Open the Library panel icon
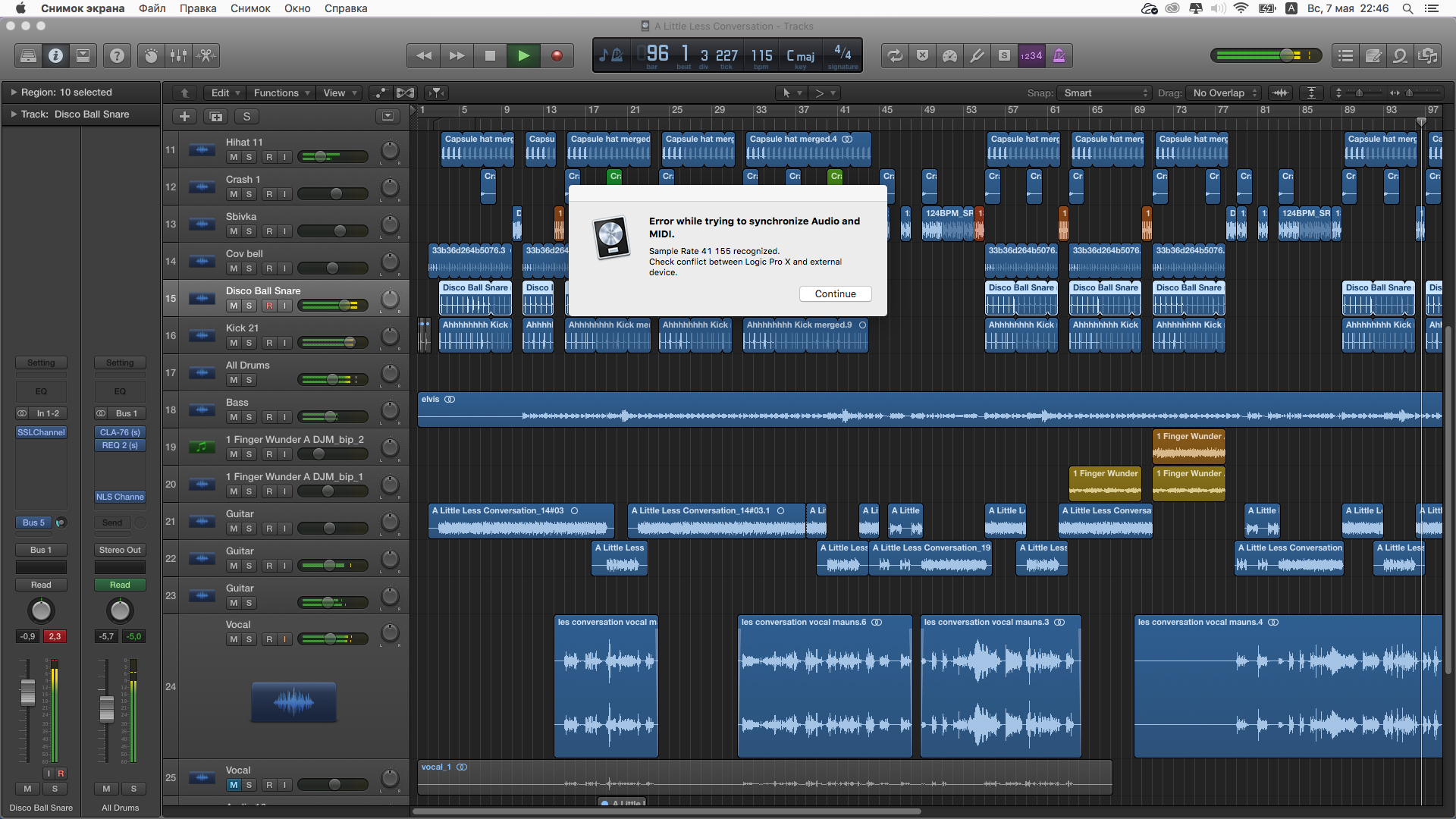The width and height of the screenshot is (1456, 819). [x=28, y=55]
